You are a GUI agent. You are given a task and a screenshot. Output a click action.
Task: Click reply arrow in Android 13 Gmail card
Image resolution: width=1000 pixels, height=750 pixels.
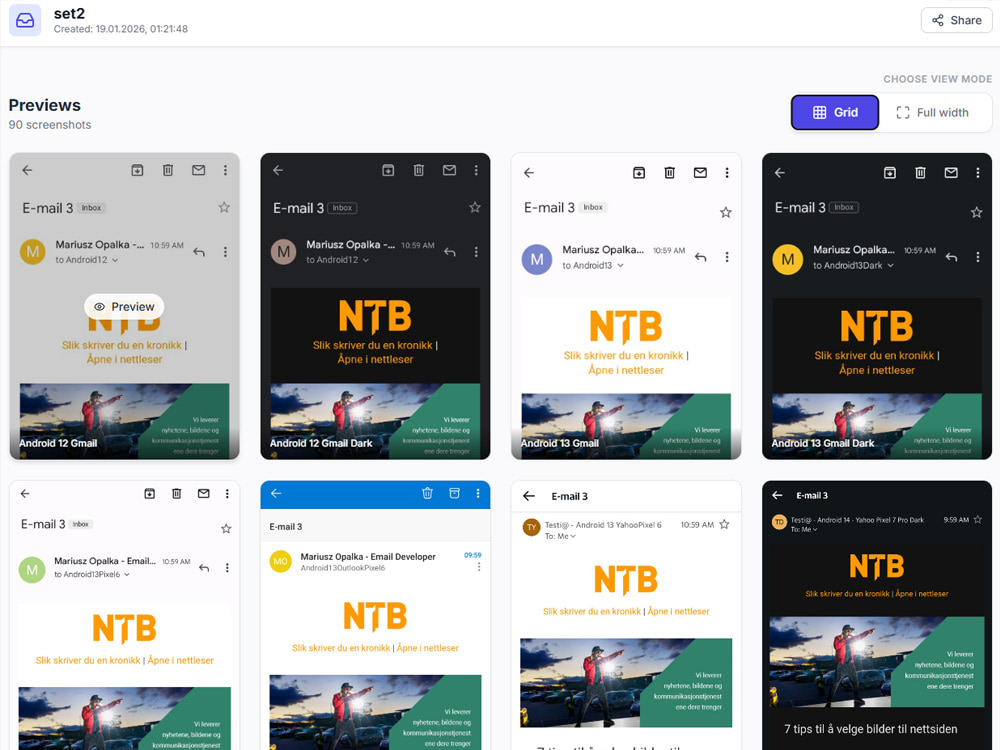click(701, 257)
